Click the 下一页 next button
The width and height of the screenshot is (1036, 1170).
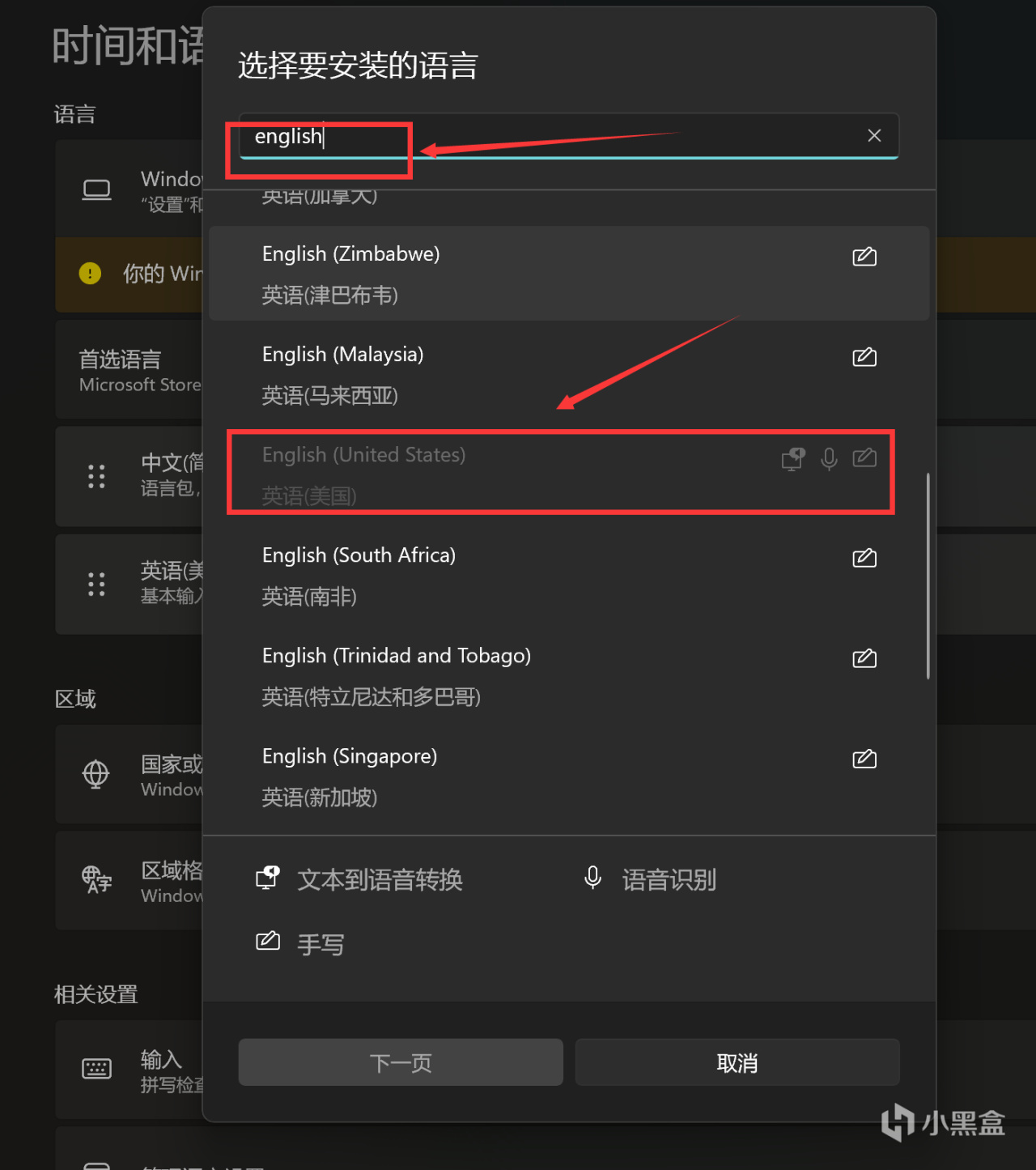pos(401,1062)
